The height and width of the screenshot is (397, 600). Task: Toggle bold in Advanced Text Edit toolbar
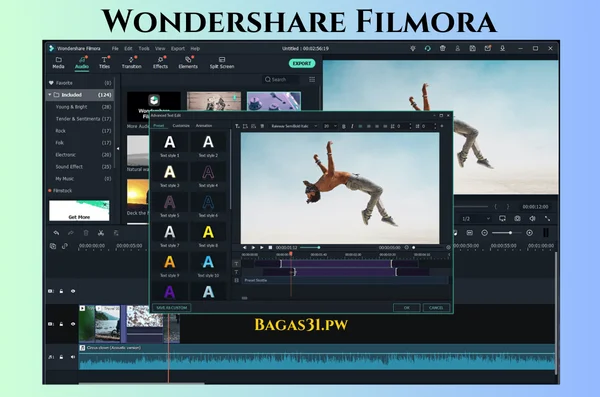point(344,126)
